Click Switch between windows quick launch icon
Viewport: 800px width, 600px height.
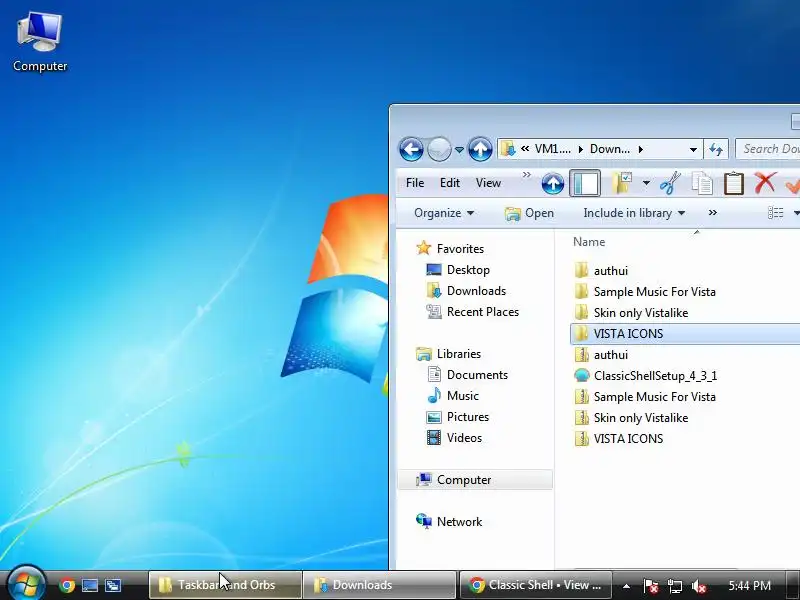coord(113,585)
